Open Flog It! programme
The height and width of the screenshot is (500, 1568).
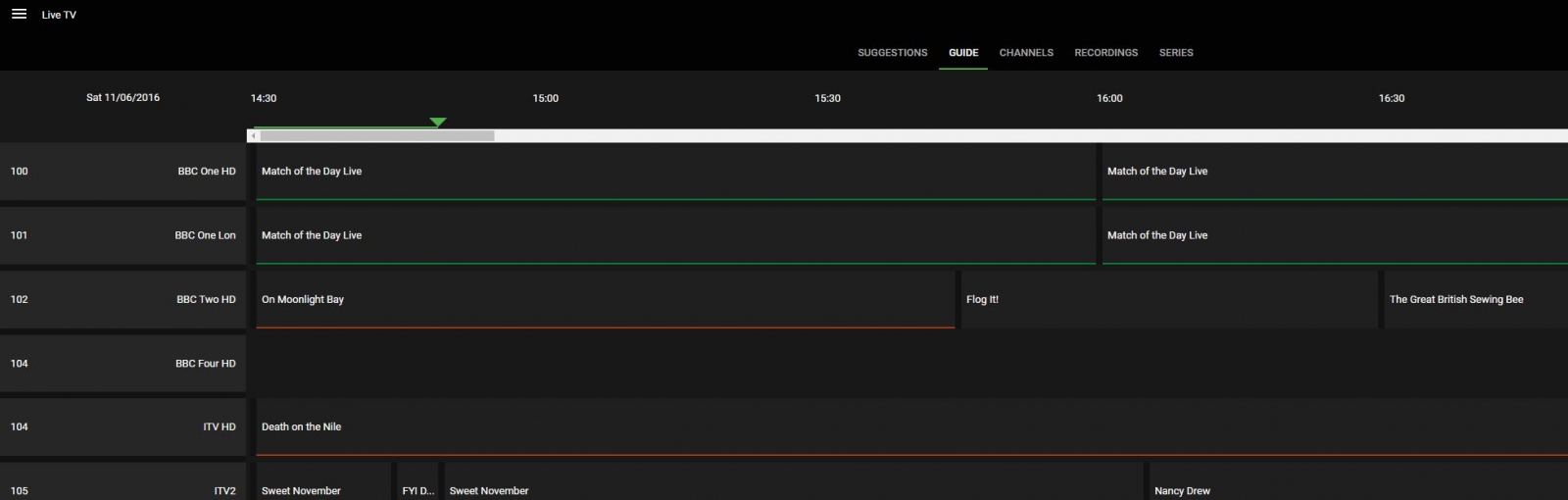click(x=1169, y=300)
